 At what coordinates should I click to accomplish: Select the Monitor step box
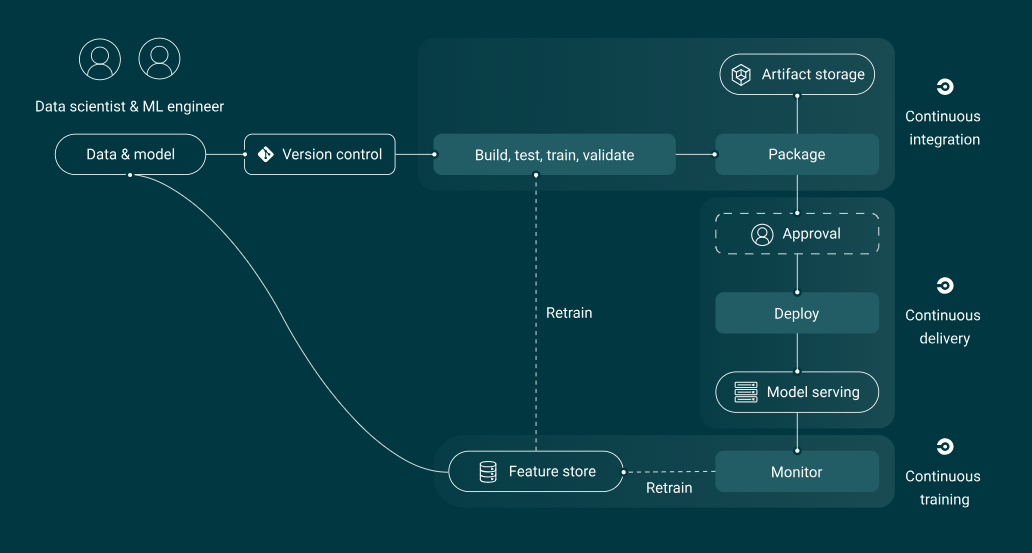797,472
